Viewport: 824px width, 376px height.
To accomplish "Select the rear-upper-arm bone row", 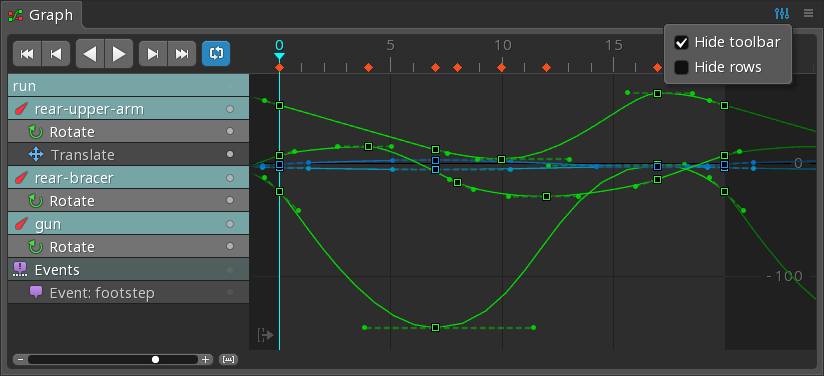I will click(128, 109).
